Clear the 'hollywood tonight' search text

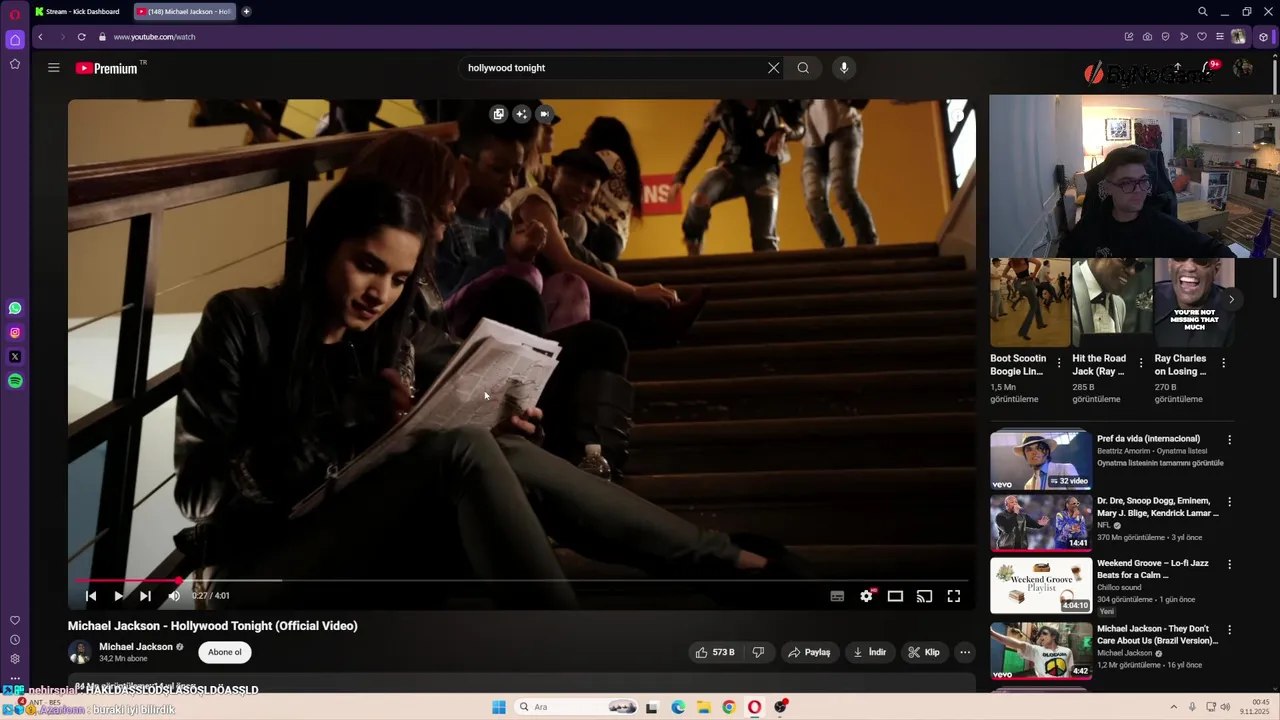pyautogui.click(x=773, y=68)
